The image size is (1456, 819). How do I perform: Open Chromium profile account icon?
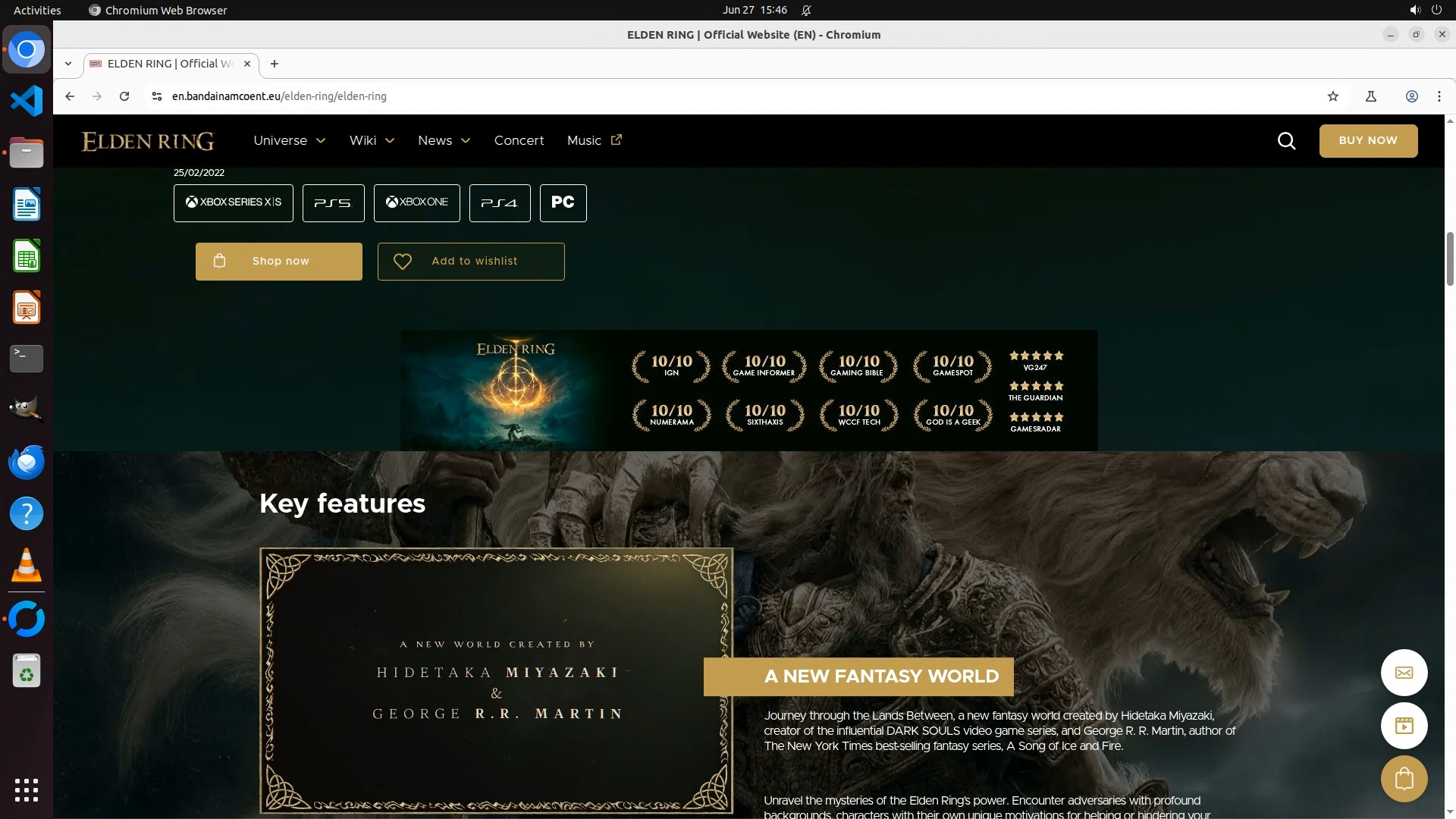[x=1411, y=96]
